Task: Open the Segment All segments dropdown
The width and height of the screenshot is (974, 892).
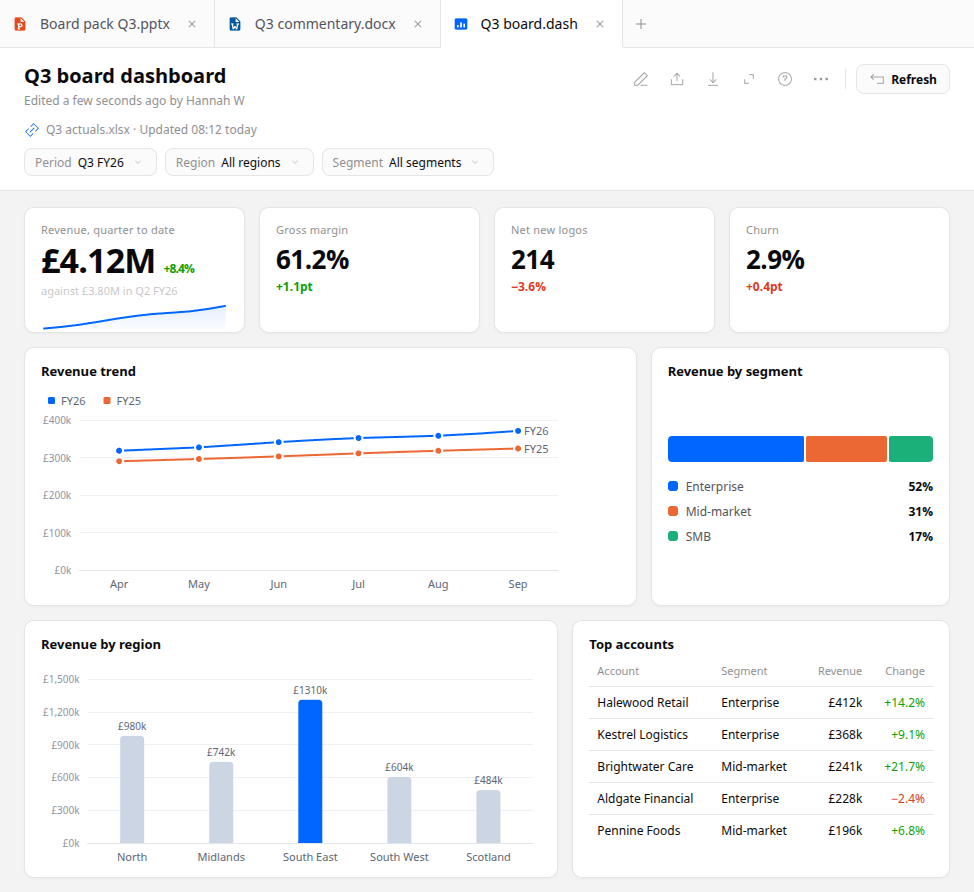Action: tap(407, 163)
